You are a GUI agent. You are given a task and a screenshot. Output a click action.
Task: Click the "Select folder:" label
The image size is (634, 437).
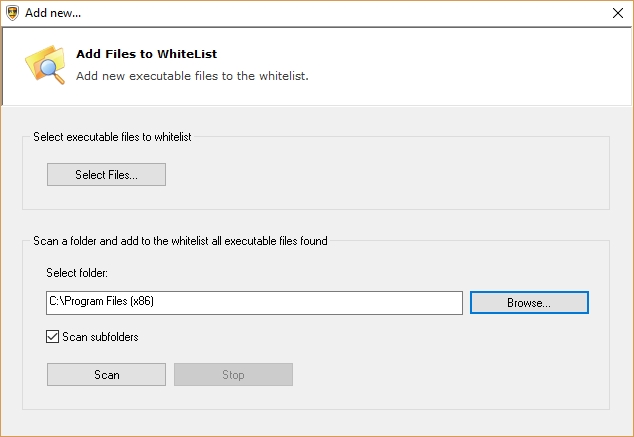coord(76,272)
